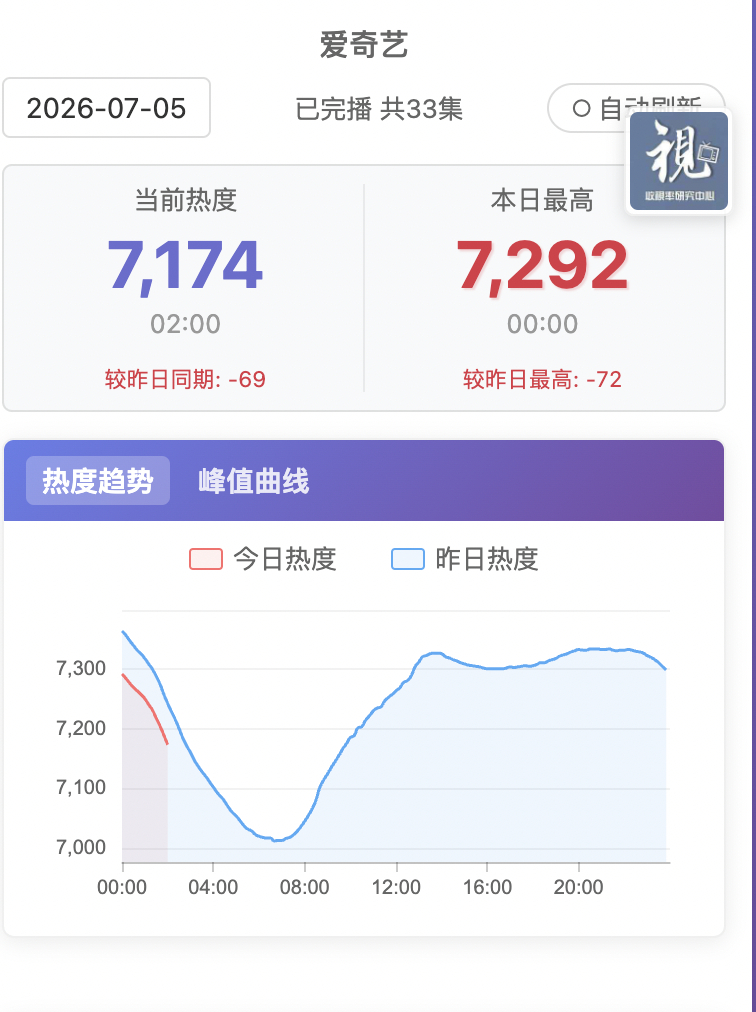The image size is (756, 1012).
Task: Click the 当前热度 label
Action: coord(185,200)
